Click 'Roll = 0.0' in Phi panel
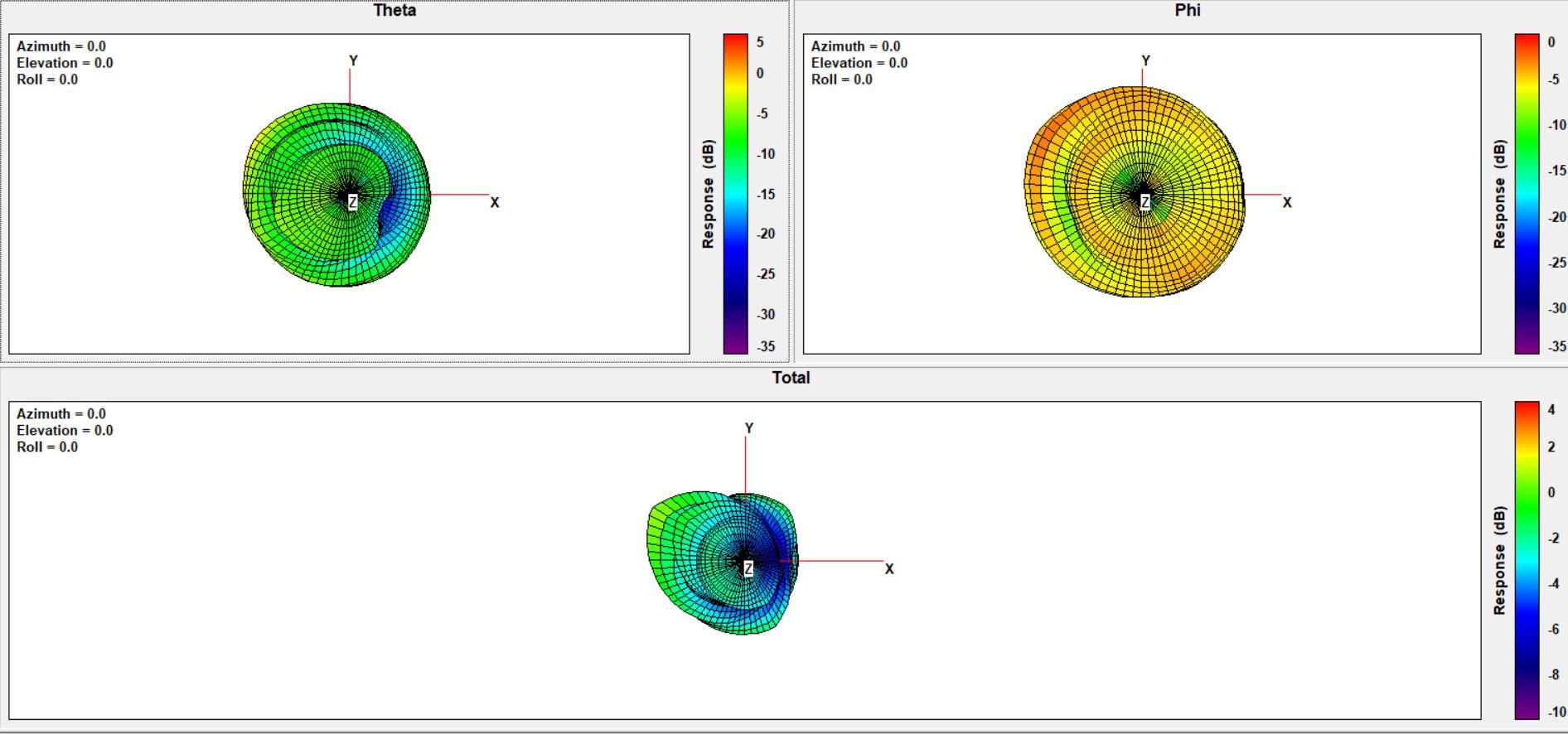Image resolution: width=1568 pixels, height=734 pixels. (x=842, y=80)
